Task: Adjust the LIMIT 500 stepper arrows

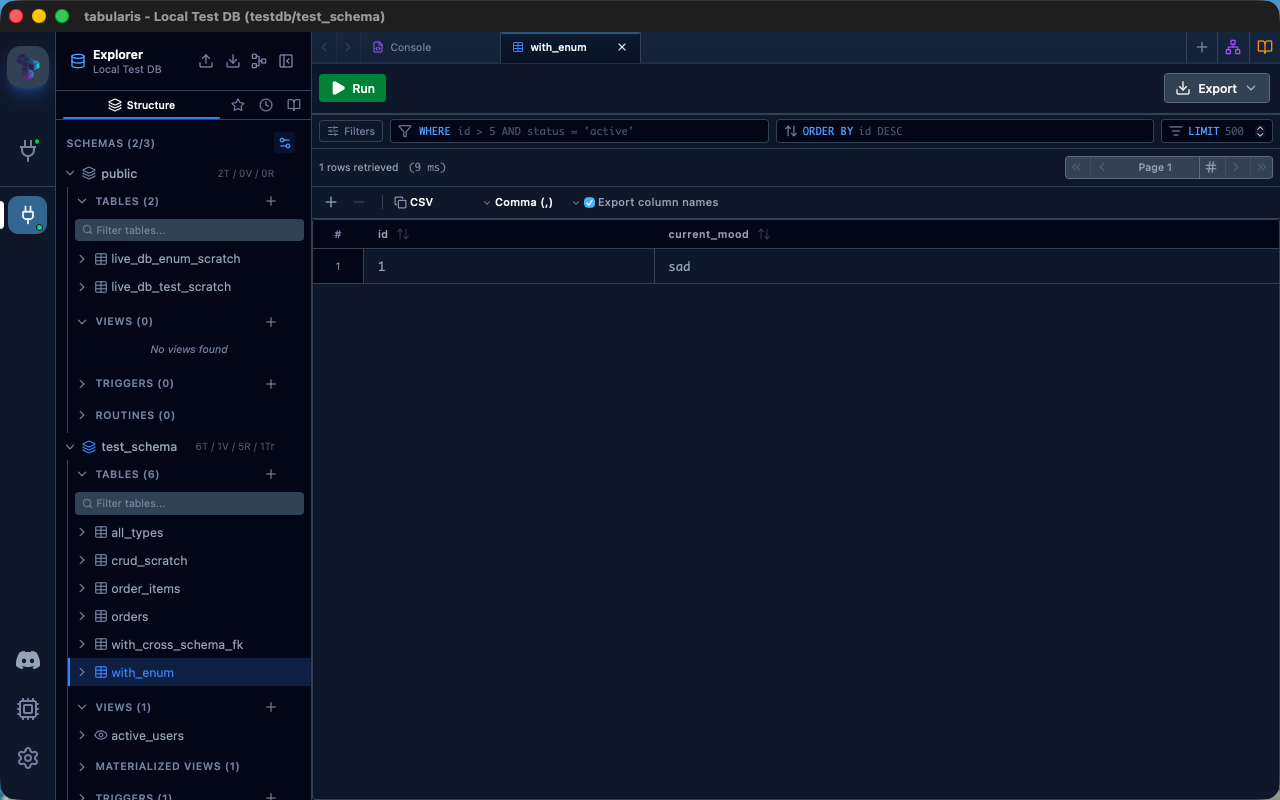Action: coord(1261,131)
